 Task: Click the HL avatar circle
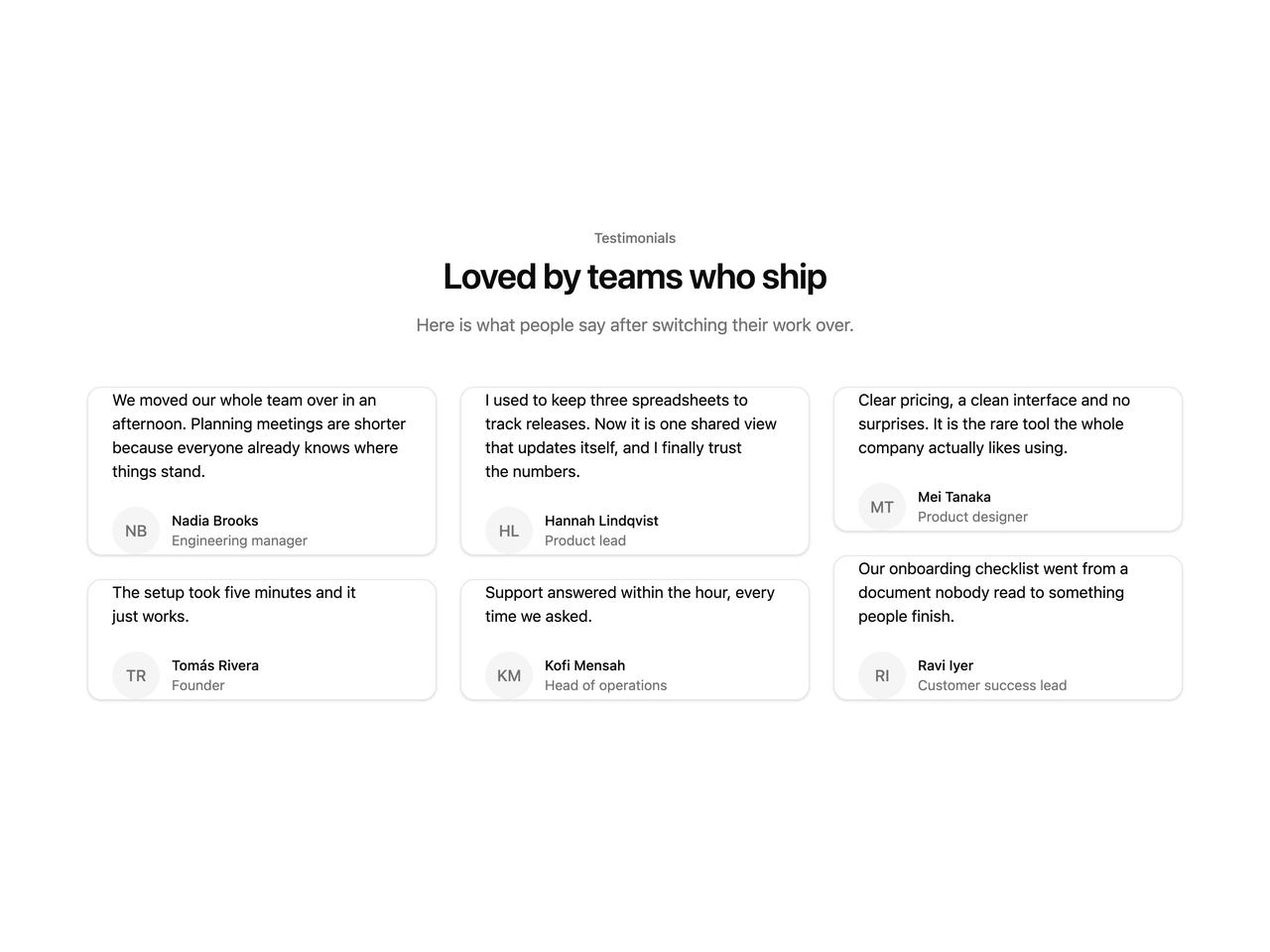coord(509,531)
